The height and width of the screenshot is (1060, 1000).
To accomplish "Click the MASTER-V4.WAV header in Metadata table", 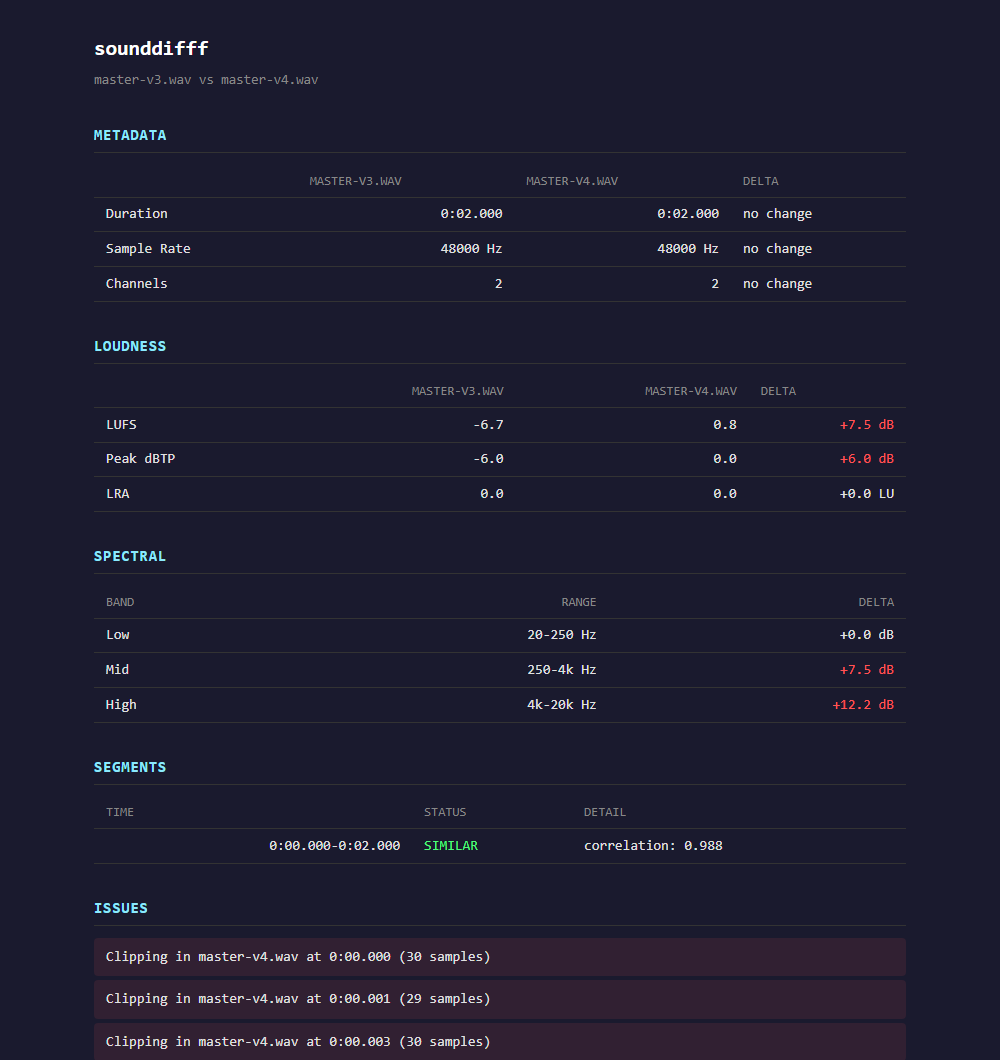I will pos(572,181).
